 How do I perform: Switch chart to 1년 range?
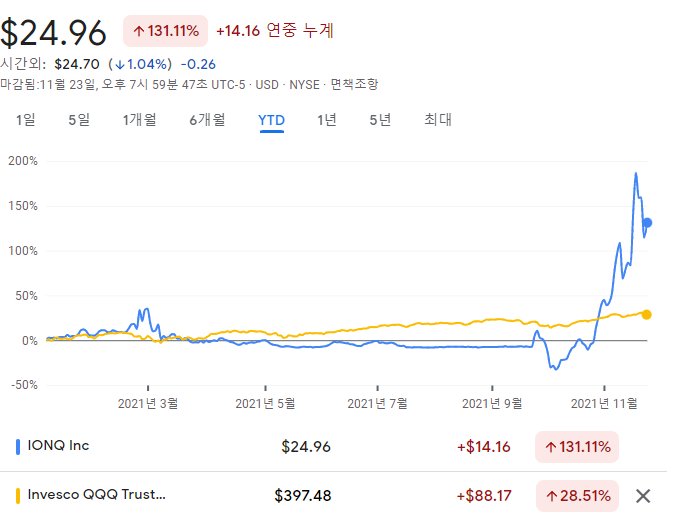pos(327,120)
